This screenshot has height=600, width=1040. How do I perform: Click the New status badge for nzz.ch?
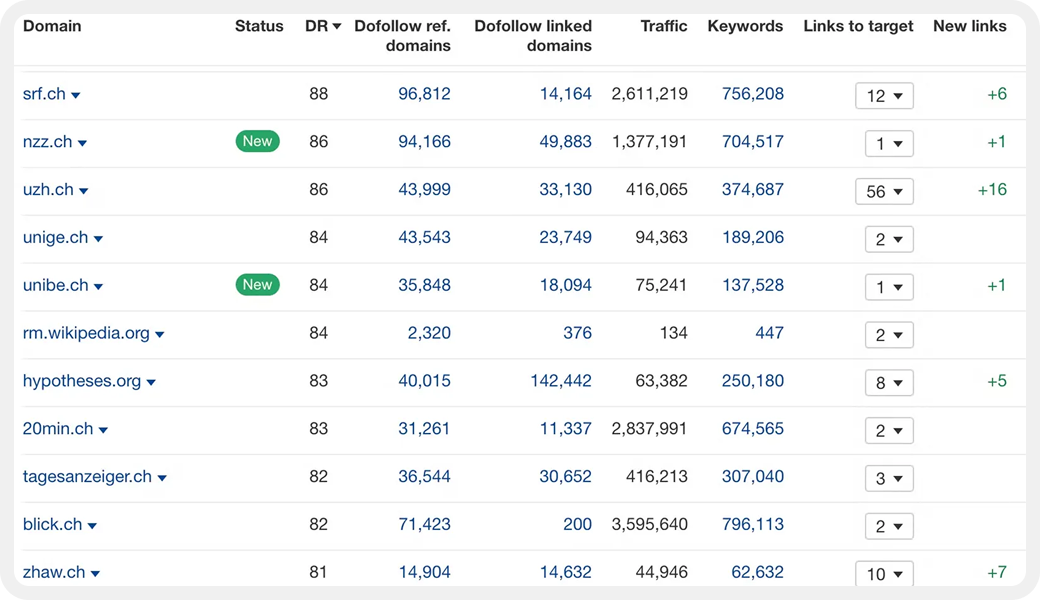pos(257,141)
